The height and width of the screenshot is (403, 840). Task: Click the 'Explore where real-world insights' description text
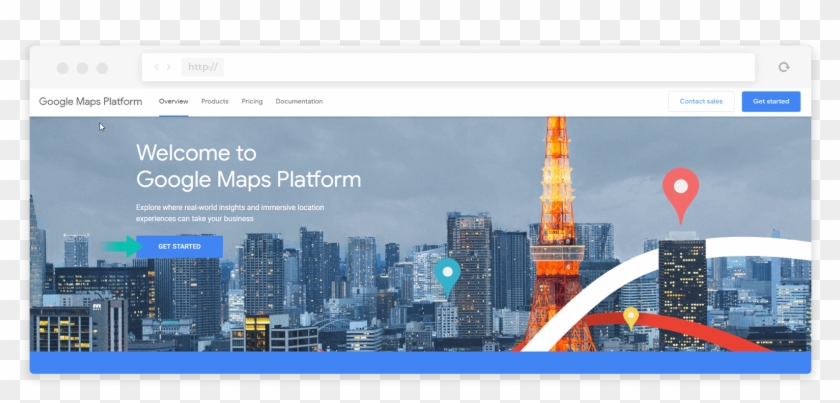[x=230, y=213]
